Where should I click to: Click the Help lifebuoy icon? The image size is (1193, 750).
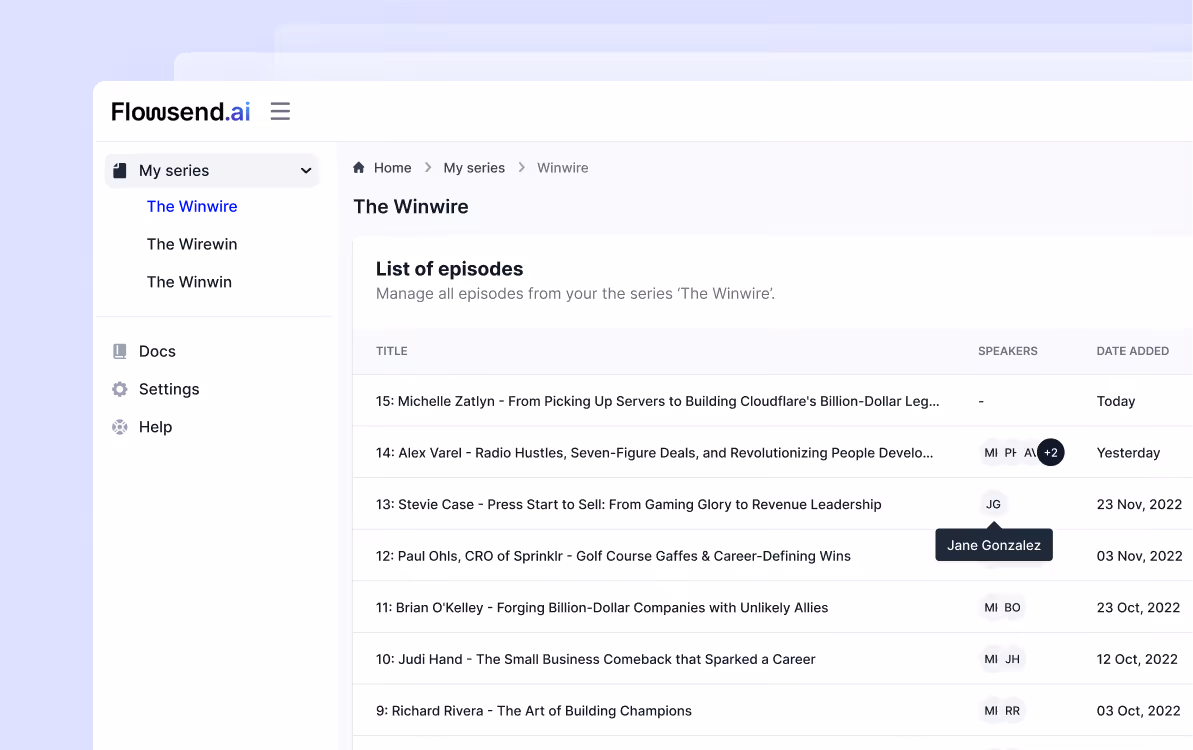pos(119,427)
